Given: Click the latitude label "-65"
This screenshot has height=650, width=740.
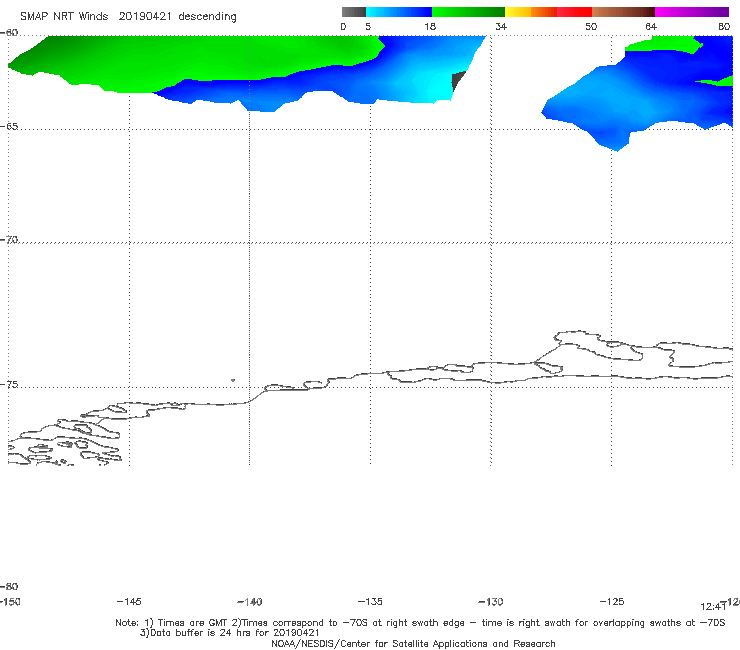Looking at the screenshot, I should [9, 127].
